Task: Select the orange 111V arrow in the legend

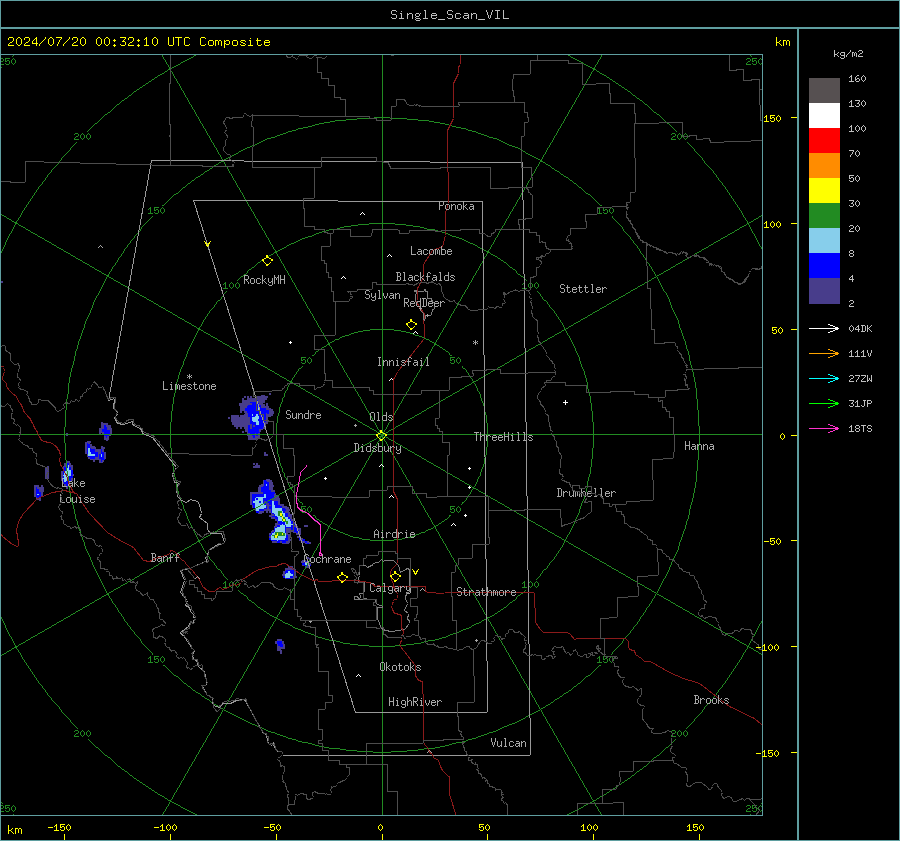Action: (x=824, y=354)
